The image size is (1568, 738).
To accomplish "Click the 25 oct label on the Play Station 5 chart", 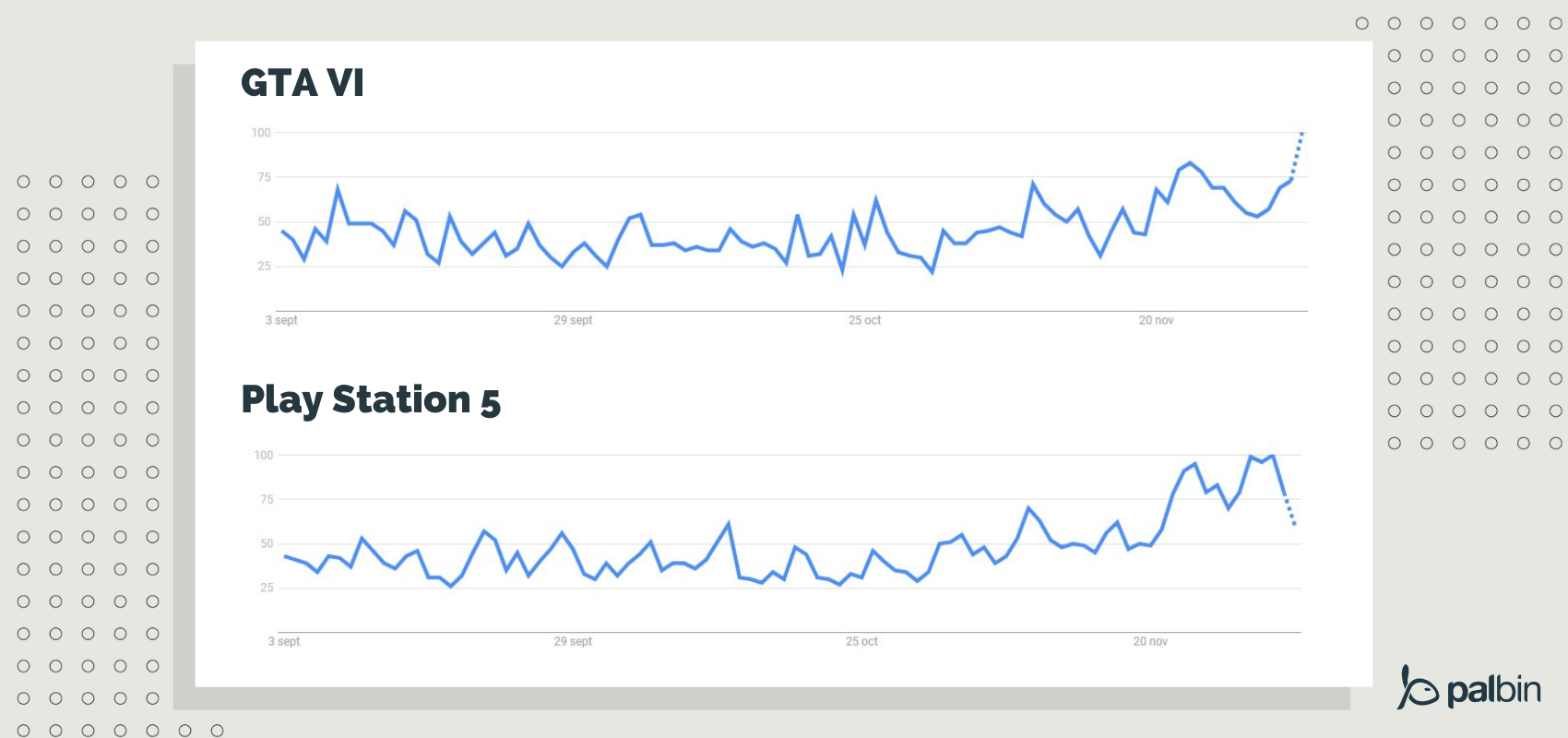I will click(861, 641).
